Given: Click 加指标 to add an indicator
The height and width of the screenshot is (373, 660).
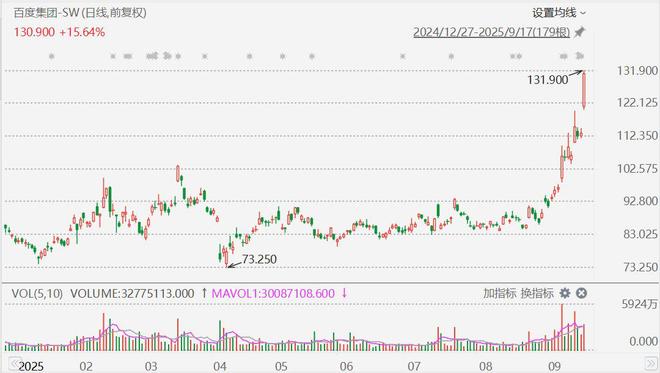Looking at the screenshot, I should click(x=500, y=293).
